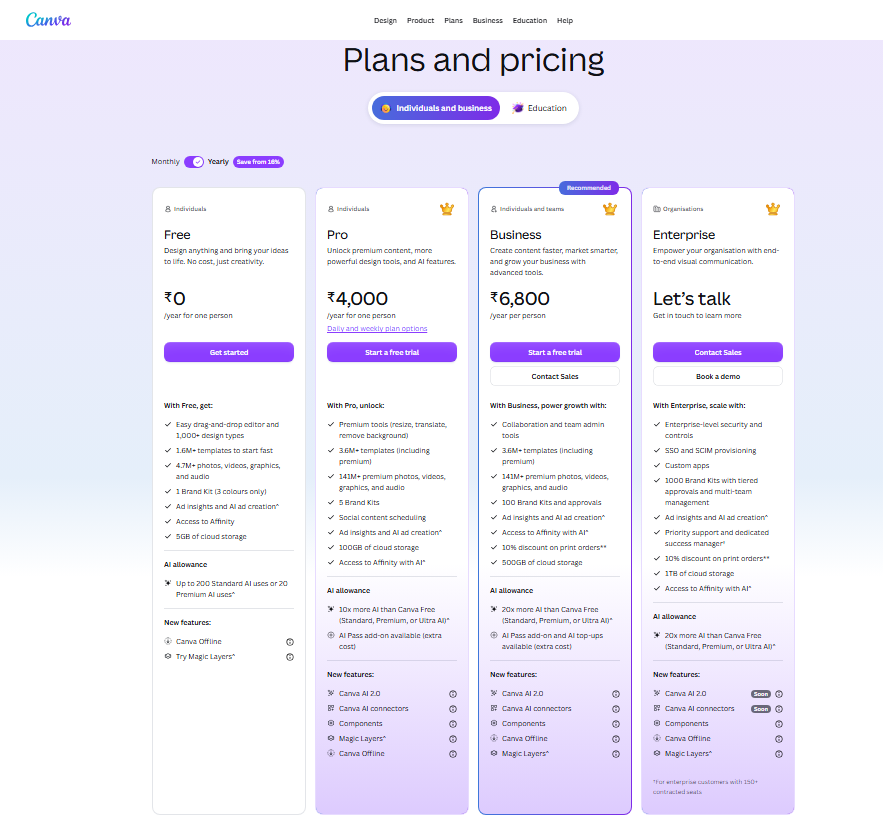Viewport: 883px width, 824px height.
Task: Open Daily and weekly plan options link
Action: (377, 329)
